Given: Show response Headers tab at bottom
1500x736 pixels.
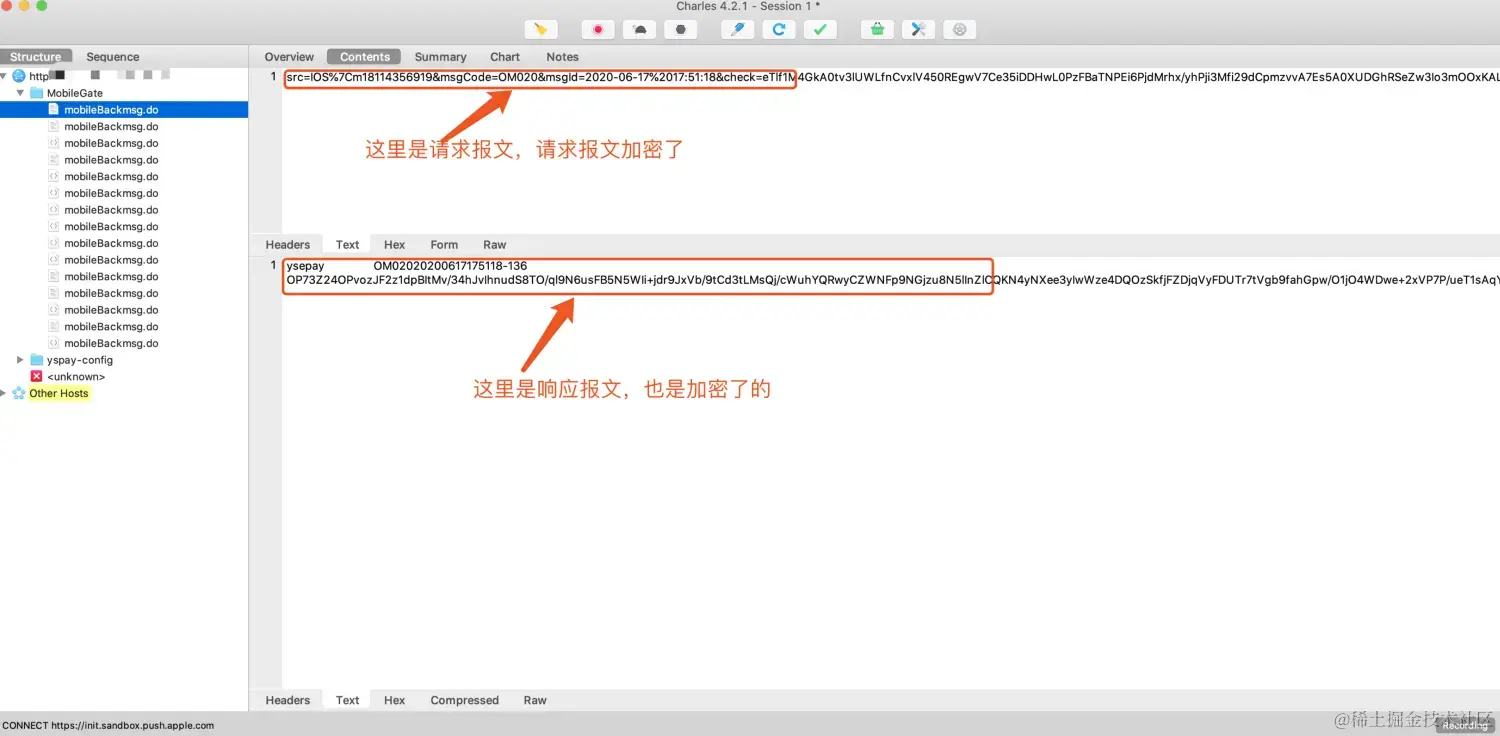Looking at the screenshot, I should pos(288,701).
